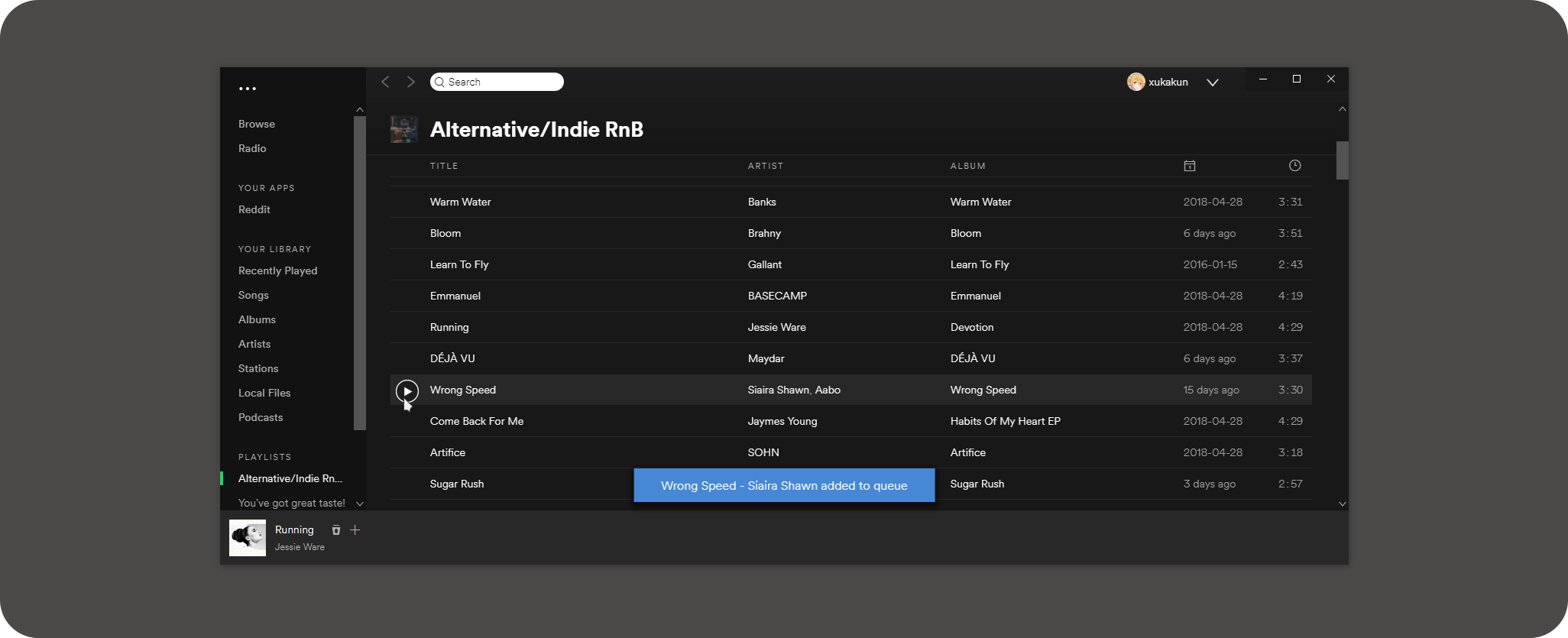Click the track list vertical scrollbar
1568x638 pixels.
pos(1342,160)
